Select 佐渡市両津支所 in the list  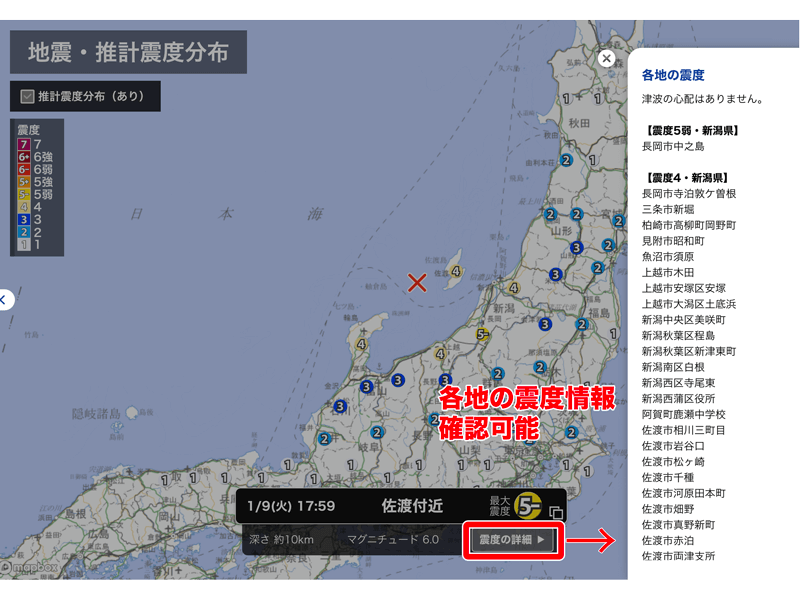pos(678,556)
